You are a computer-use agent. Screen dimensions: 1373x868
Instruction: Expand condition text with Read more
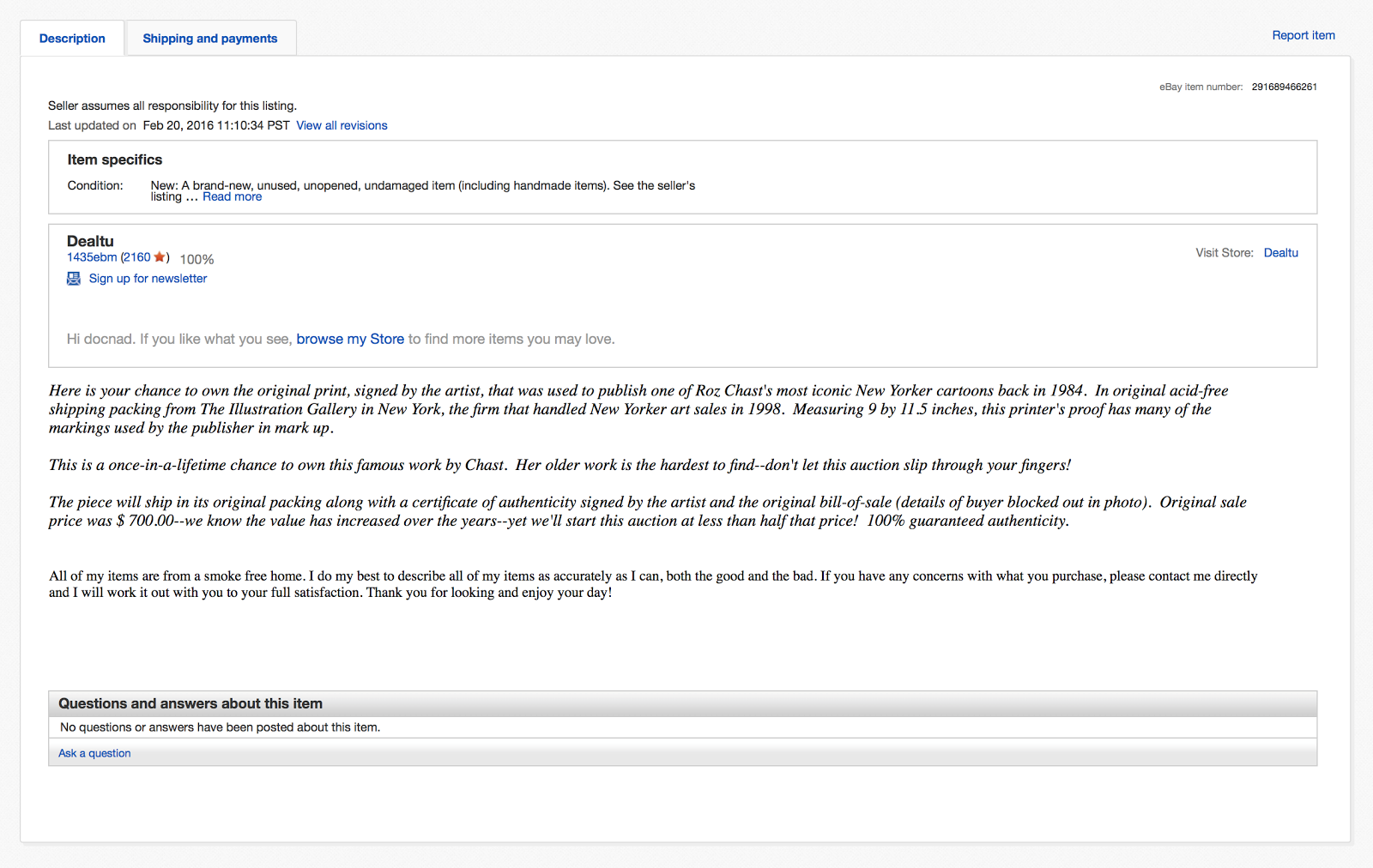[232, 196]
